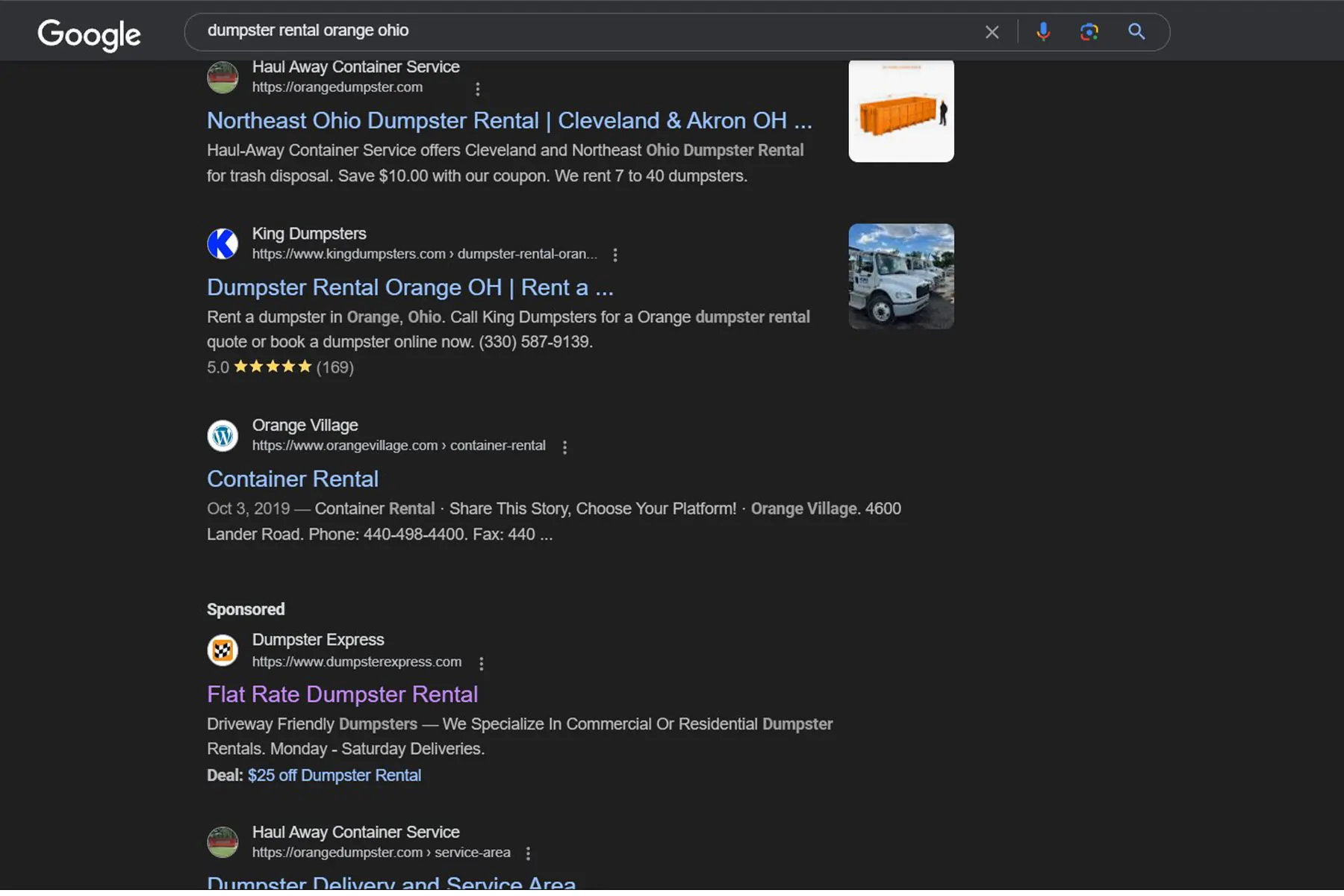
Task: Click the five-star rating of King Dumpsters
Action: (x=273, y=367)
